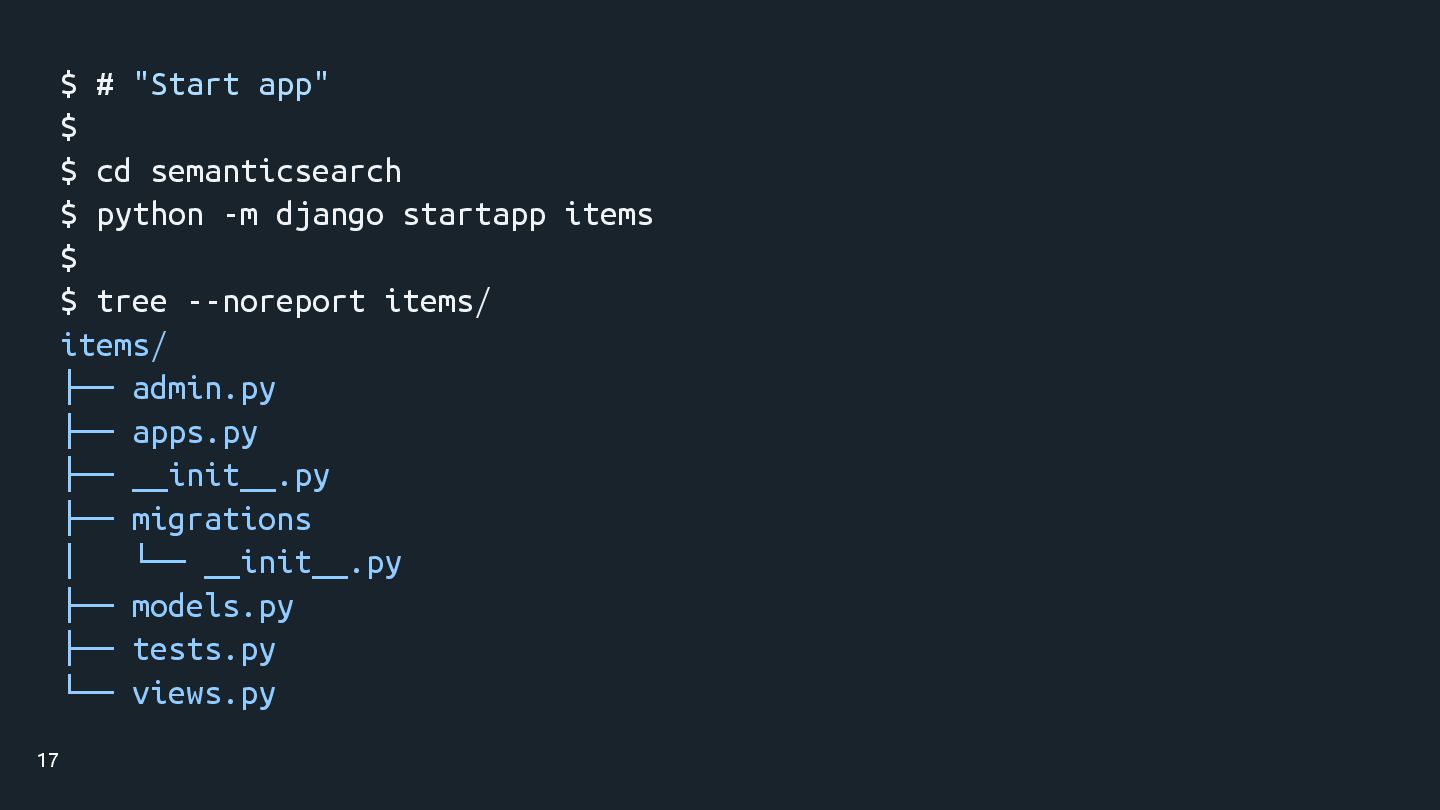Click the items/ root directory line
Viewport: 1440px width, 810px height.
pyautogui.click(x=114, y=345)
